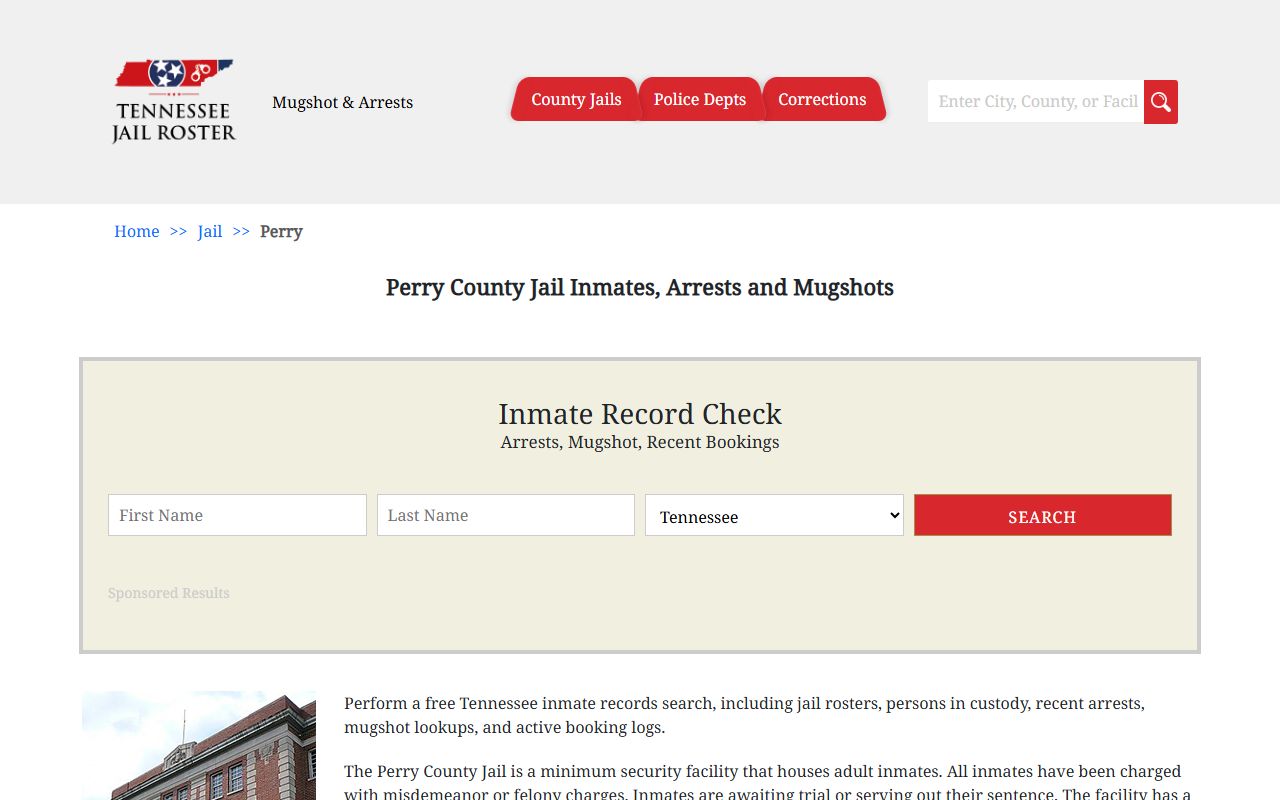
Task: Click the Sponsored Results label
Action: click(169, 593)
